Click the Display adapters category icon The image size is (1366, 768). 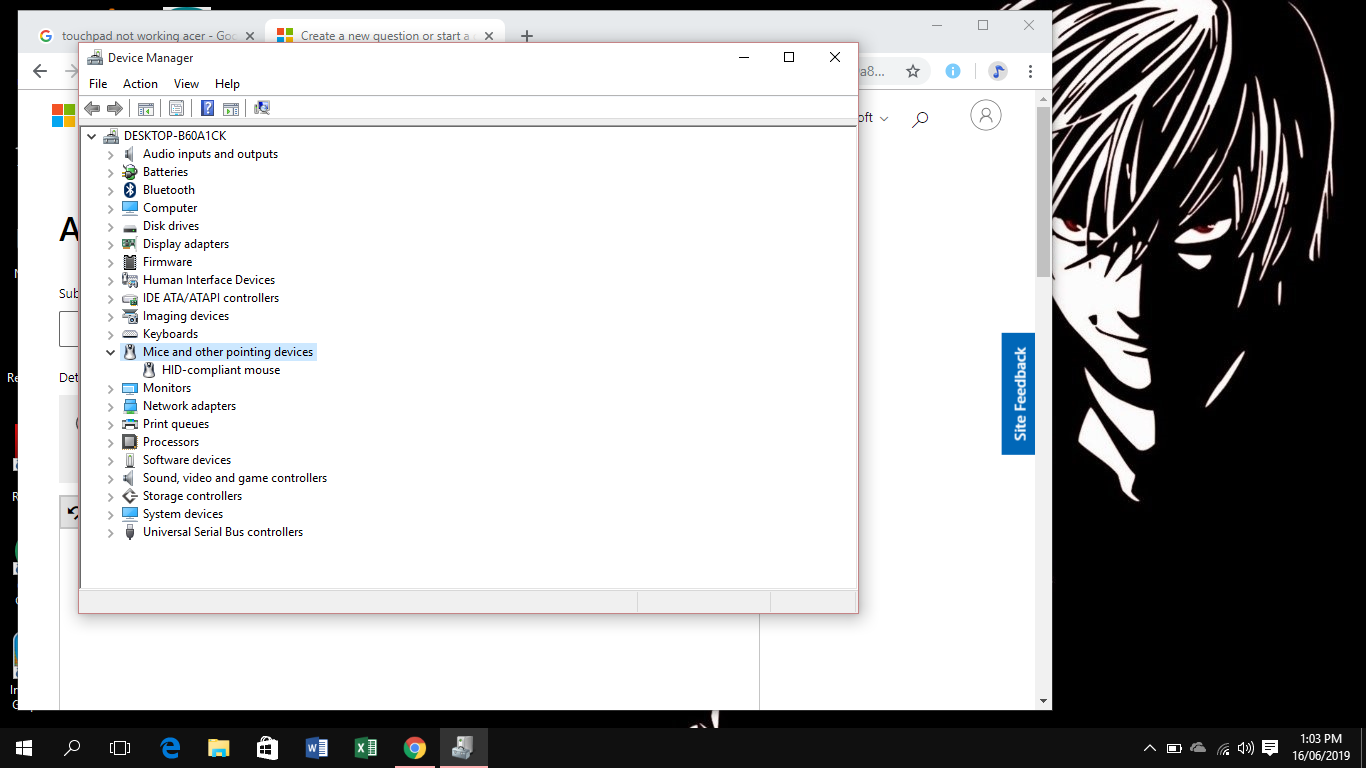point(130,244)
